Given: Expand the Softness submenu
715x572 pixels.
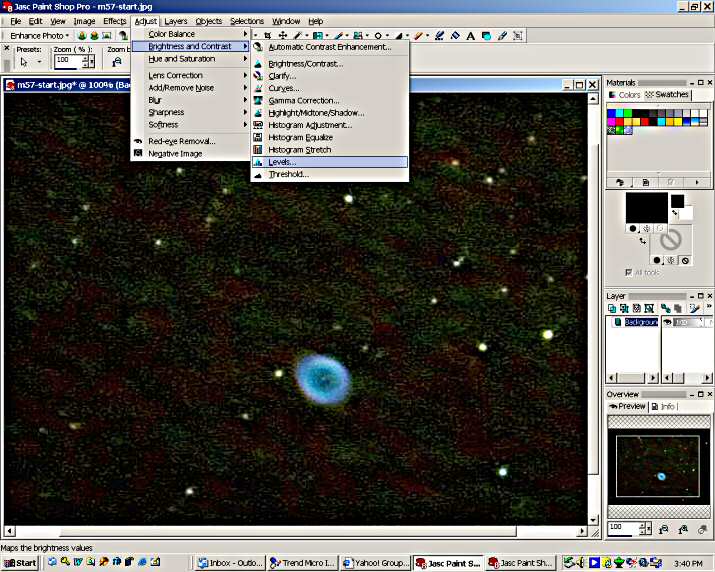Looking at the screenshot, I should click(191, 125).
